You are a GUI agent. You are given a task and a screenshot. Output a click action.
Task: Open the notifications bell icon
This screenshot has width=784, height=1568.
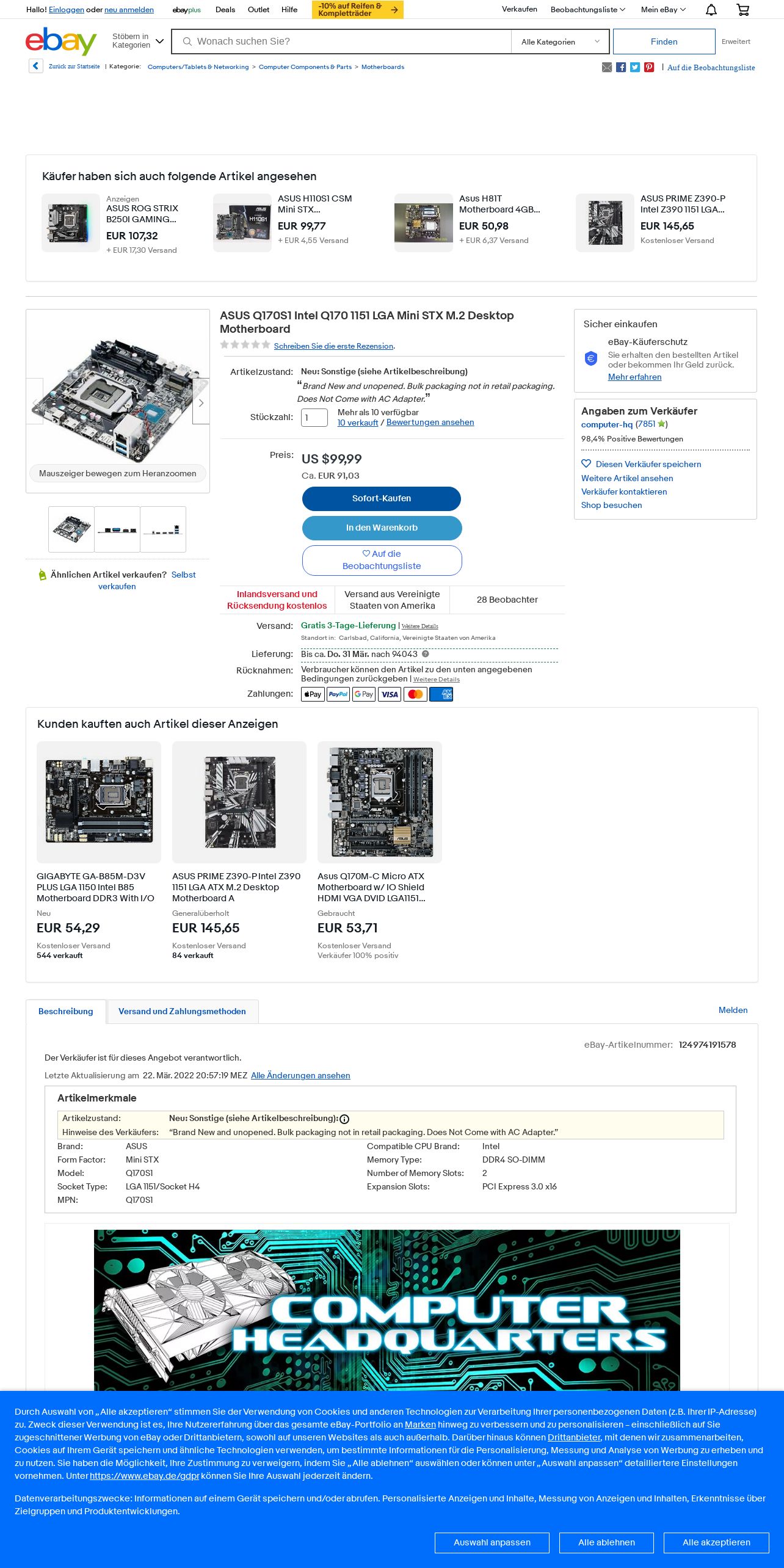(711, 10)
